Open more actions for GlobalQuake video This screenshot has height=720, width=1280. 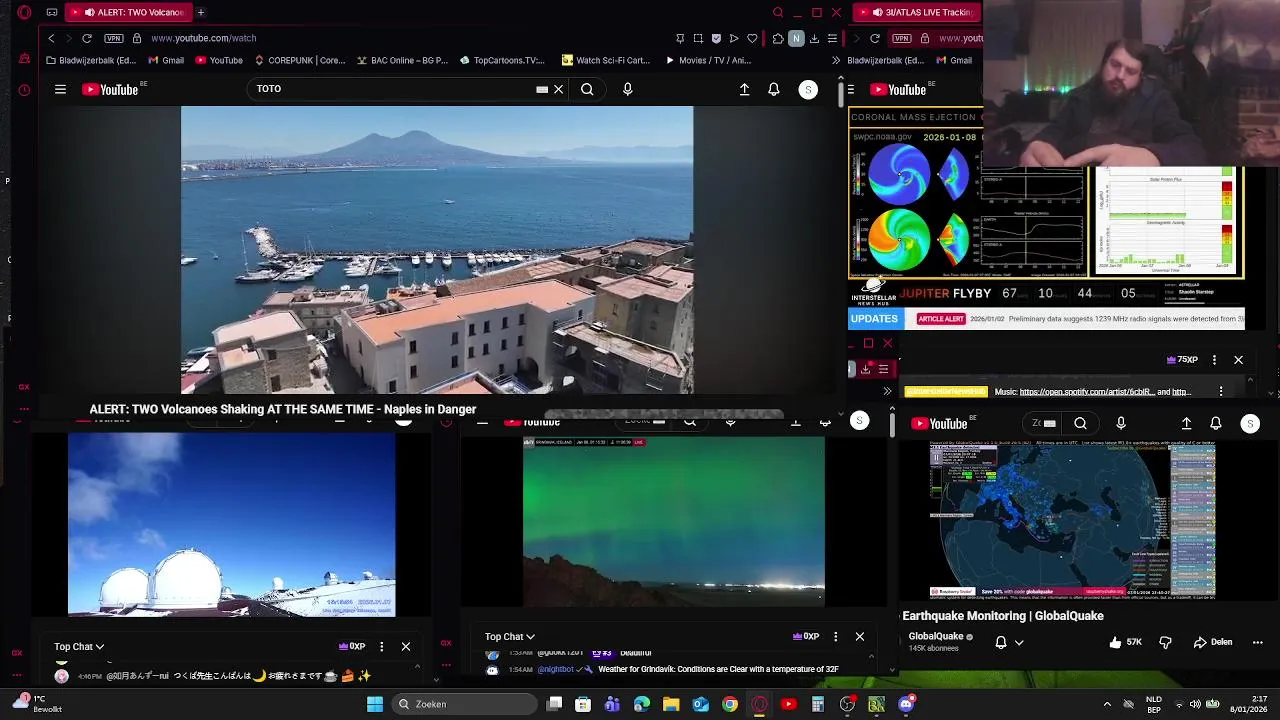pos(1258,642)
